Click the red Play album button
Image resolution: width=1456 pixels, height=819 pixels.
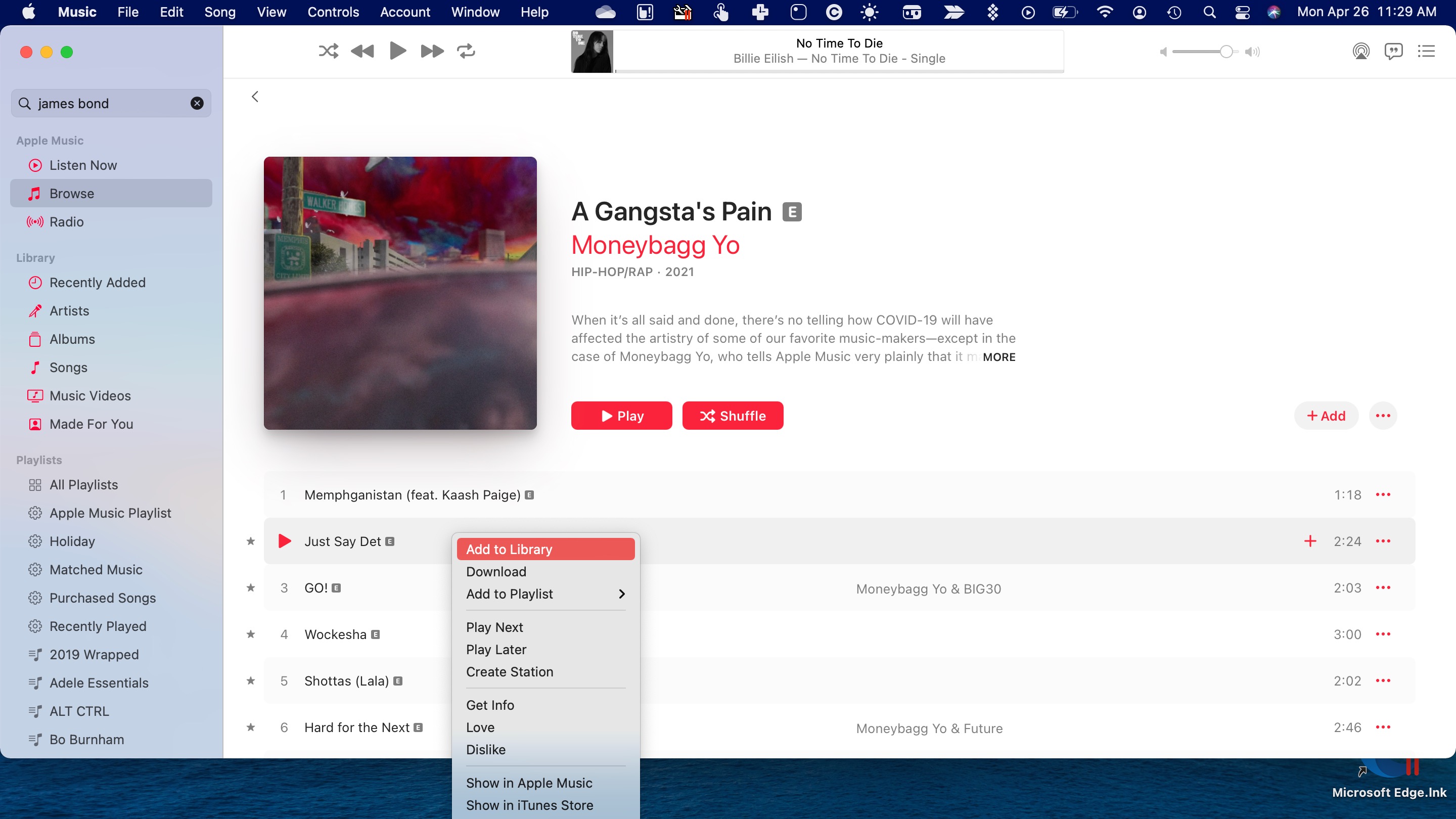[x=621, y=416]
